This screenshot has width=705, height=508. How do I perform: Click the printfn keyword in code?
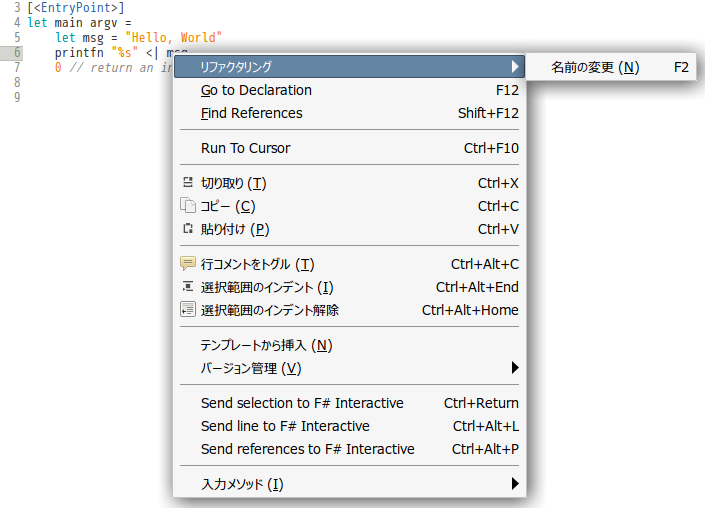tap(79, 53)
